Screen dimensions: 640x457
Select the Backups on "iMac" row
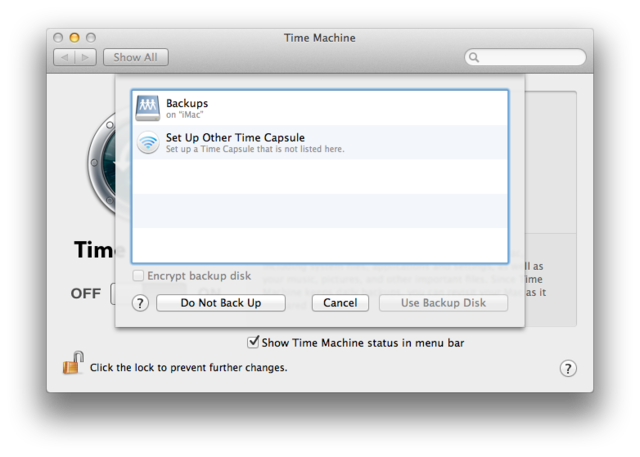click(x=320, y=108)
